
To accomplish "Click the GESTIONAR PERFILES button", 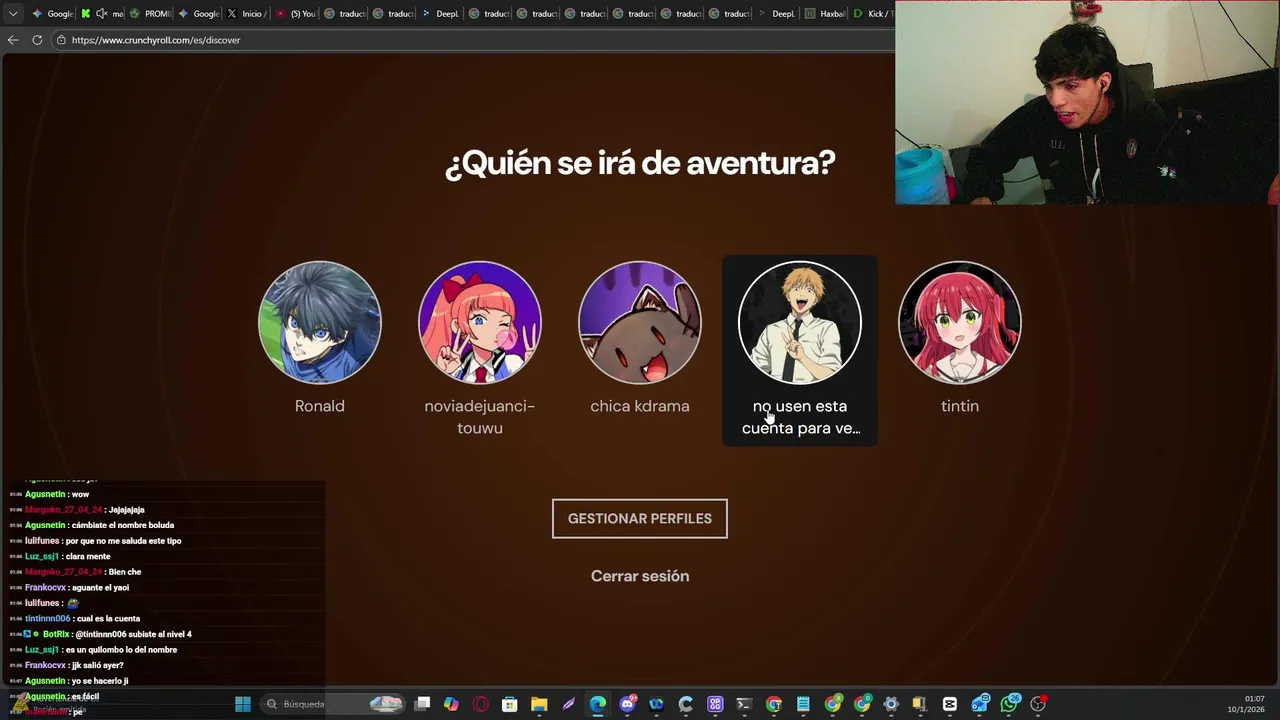I will 640,518.
